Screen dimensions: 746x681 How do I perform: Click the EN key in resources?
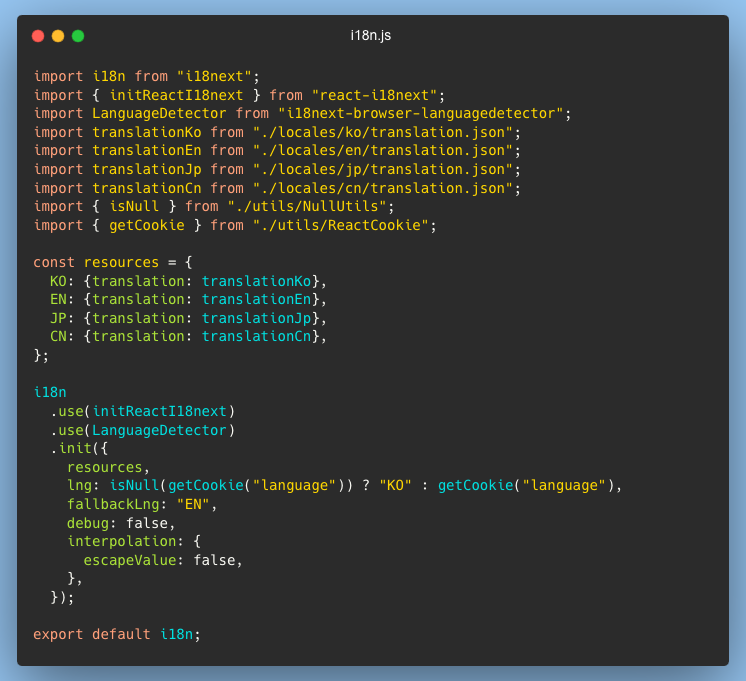(x=58, y=300)
